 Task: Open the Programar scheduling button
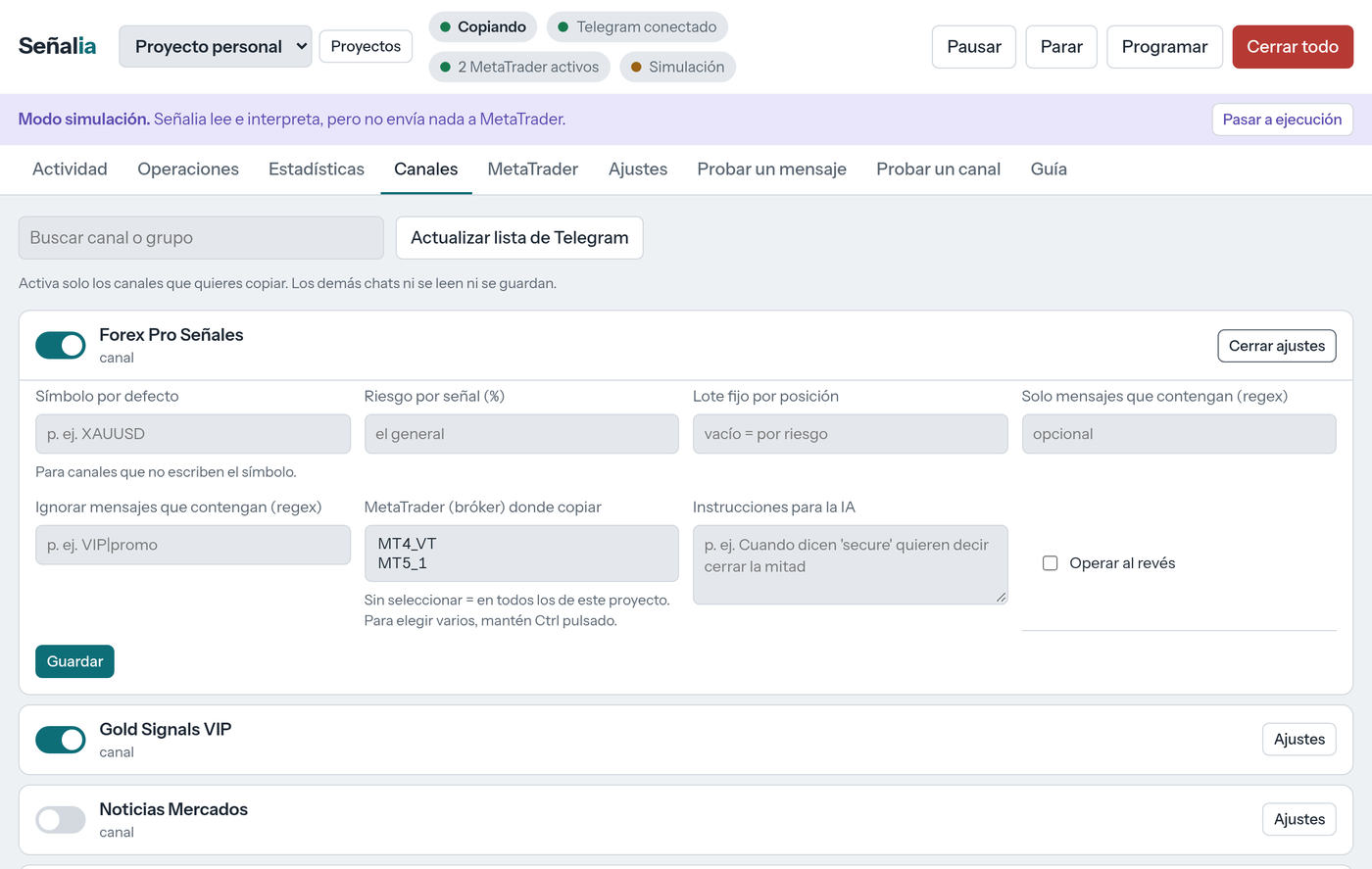1165,46
